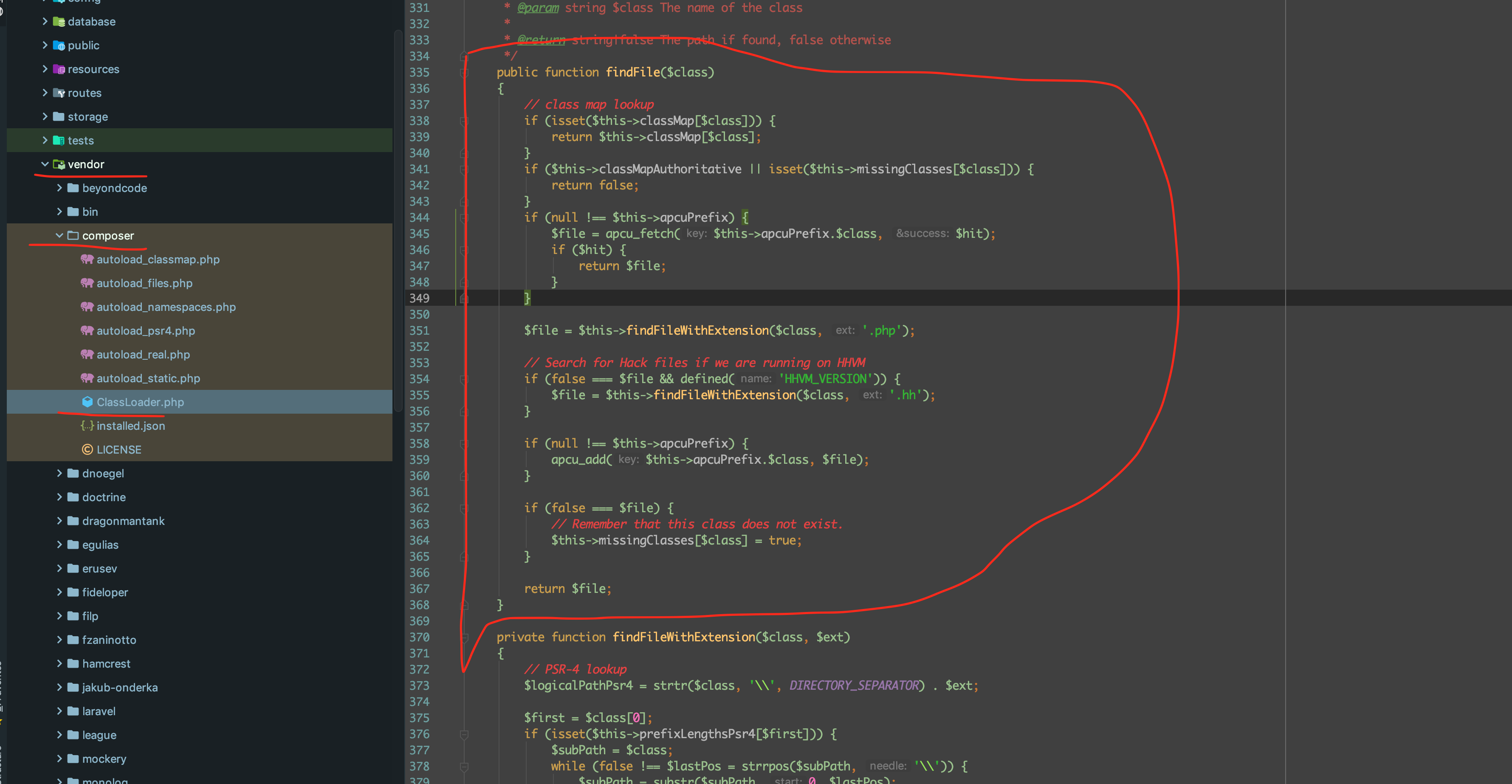
Task: Click the findFileWithExtension call on line 351
Action: point(697,330)
